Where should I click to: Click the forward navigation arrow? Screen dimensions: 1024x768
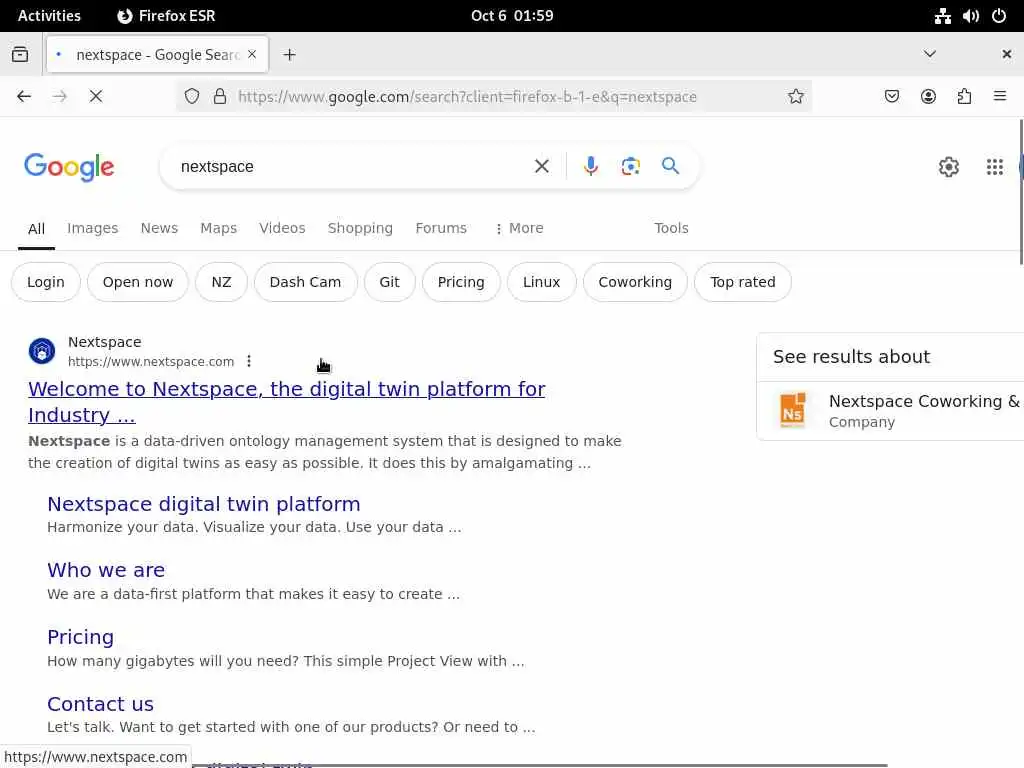(59, 97)
